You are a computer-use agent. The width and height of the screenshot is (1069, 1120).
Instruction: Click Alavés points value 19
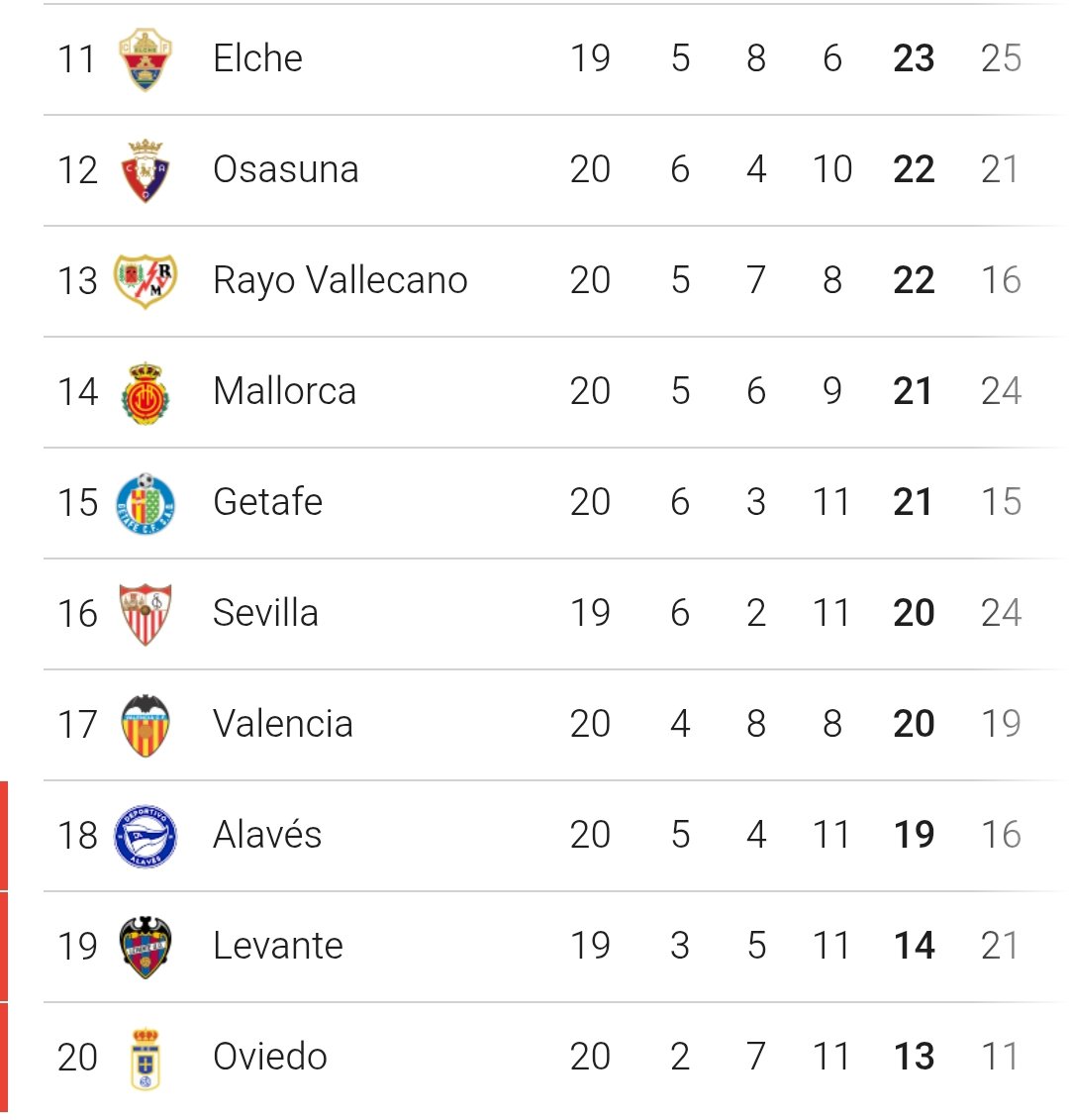[913, 835]
